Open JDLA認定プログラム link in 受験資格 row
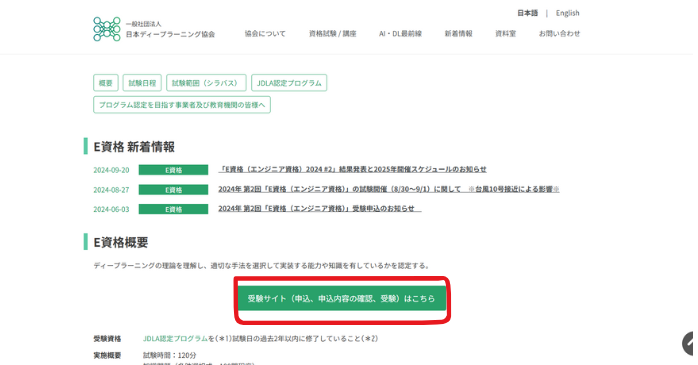 point(175,339)
